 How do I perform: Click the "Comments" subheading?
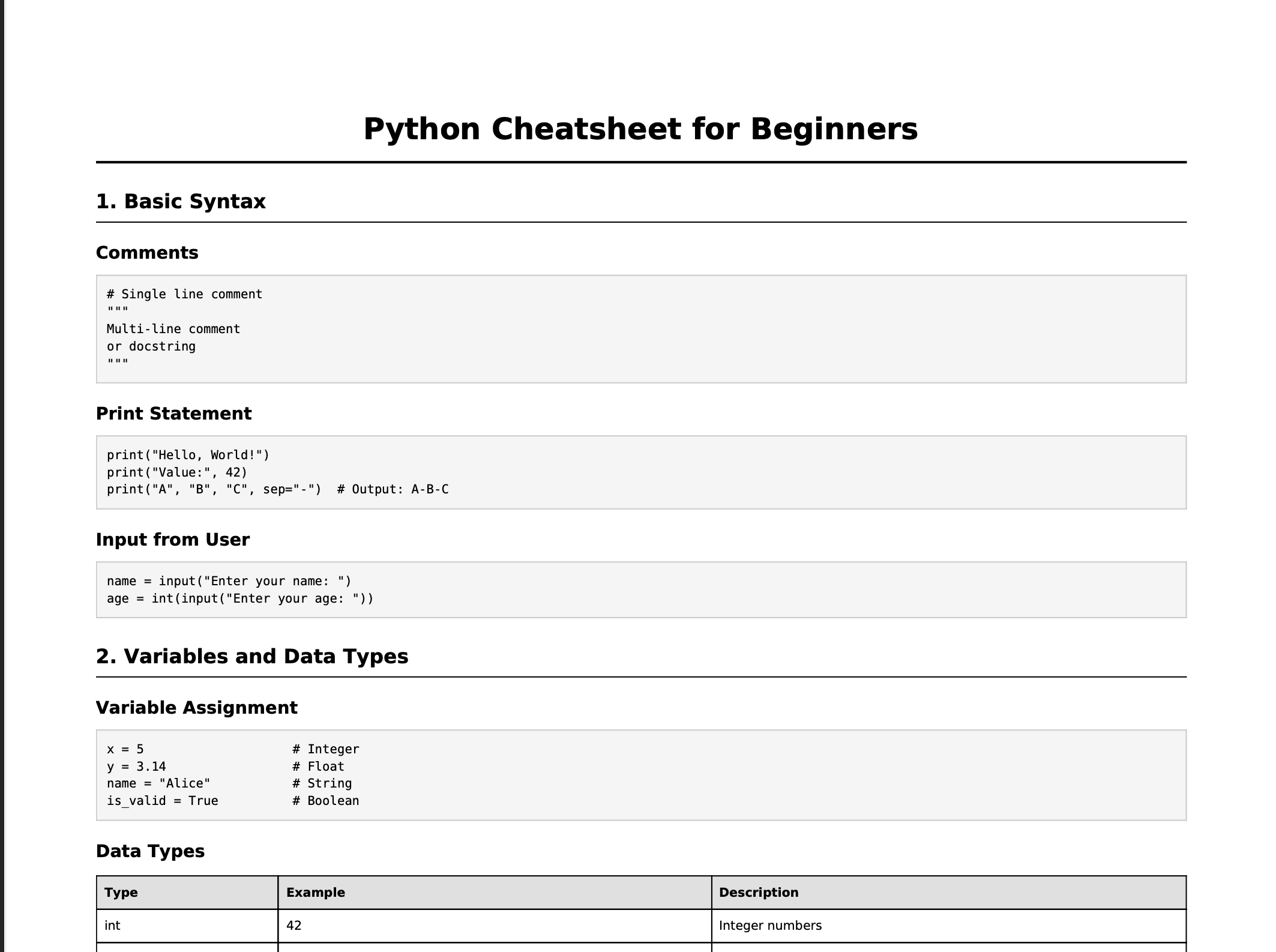tap(147, 253)
